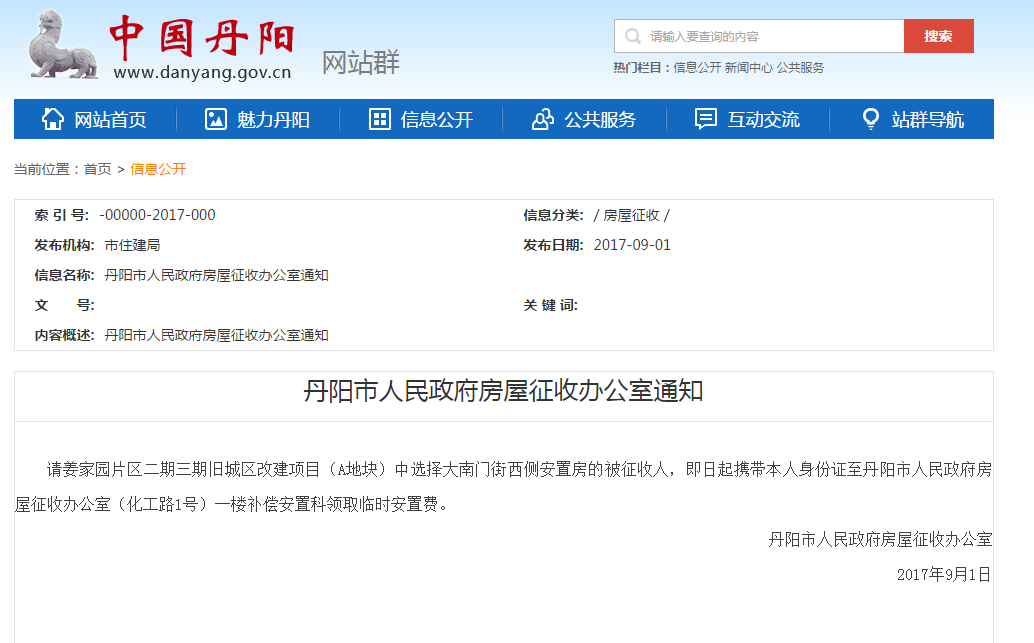Viewport: 1034px width, 643px height.
Task: Open 站群导航 in the navigation bar
Action: click(x=927, y=120)
